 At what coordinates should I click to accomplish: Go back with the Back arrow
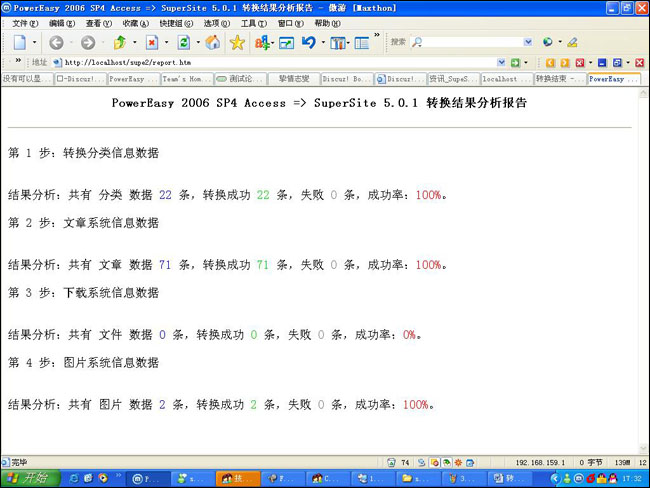click(56, 42)
